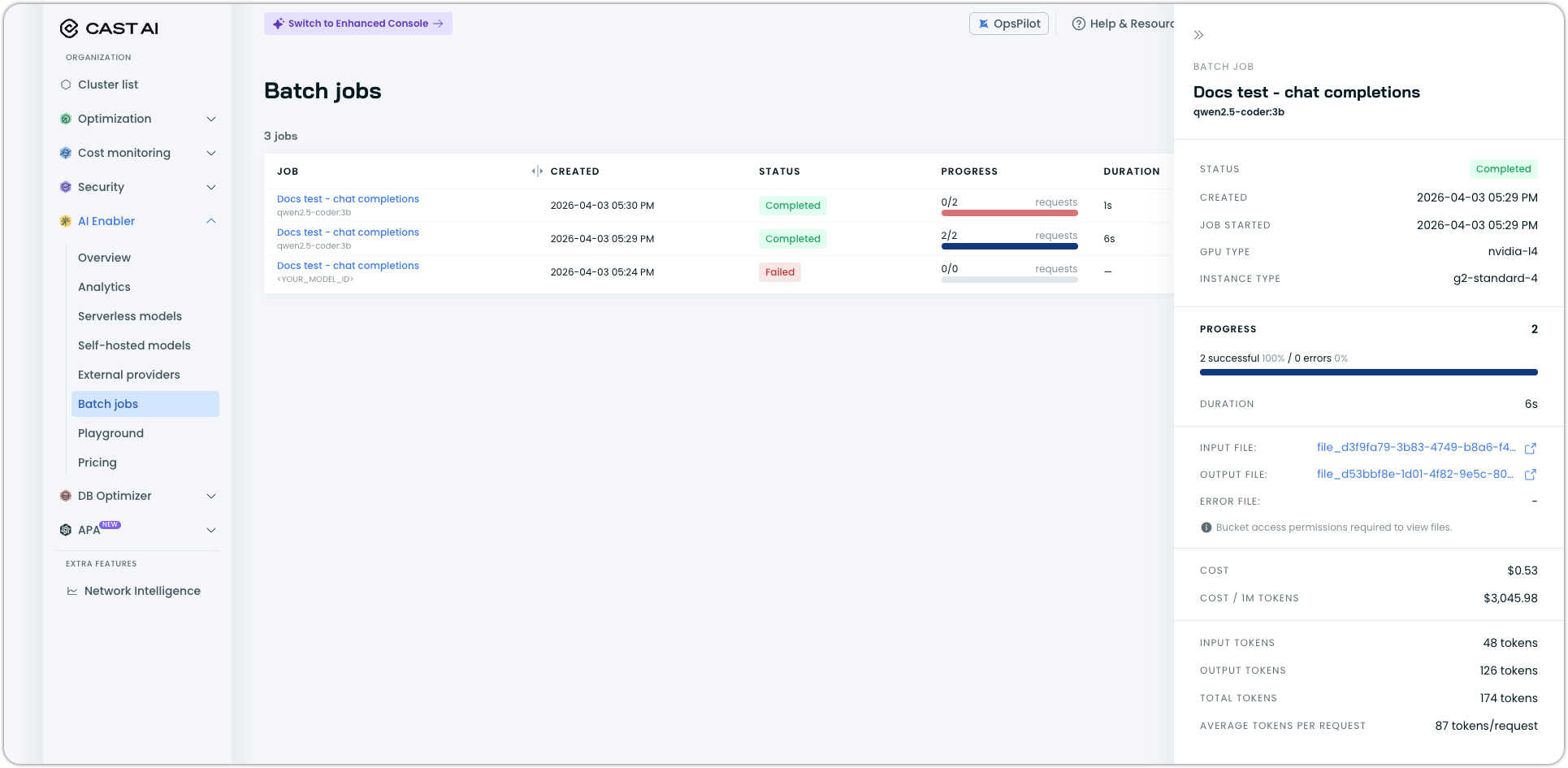Open the 05:29 PM Docs test job

point(348,232)
